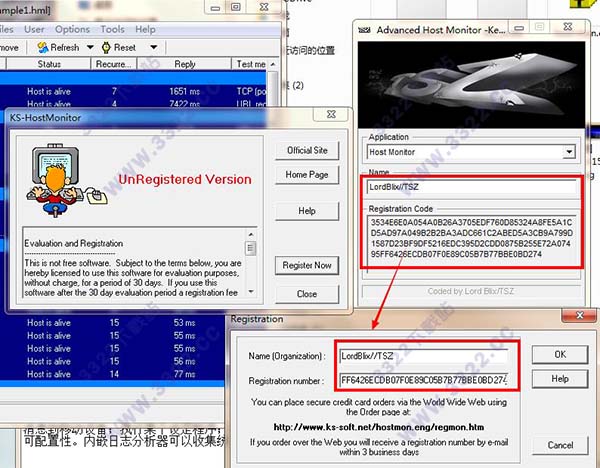The width and height of the screenshot is (600, 468).
Task: Click Help in Registration dialog
Action: [560, 379]
